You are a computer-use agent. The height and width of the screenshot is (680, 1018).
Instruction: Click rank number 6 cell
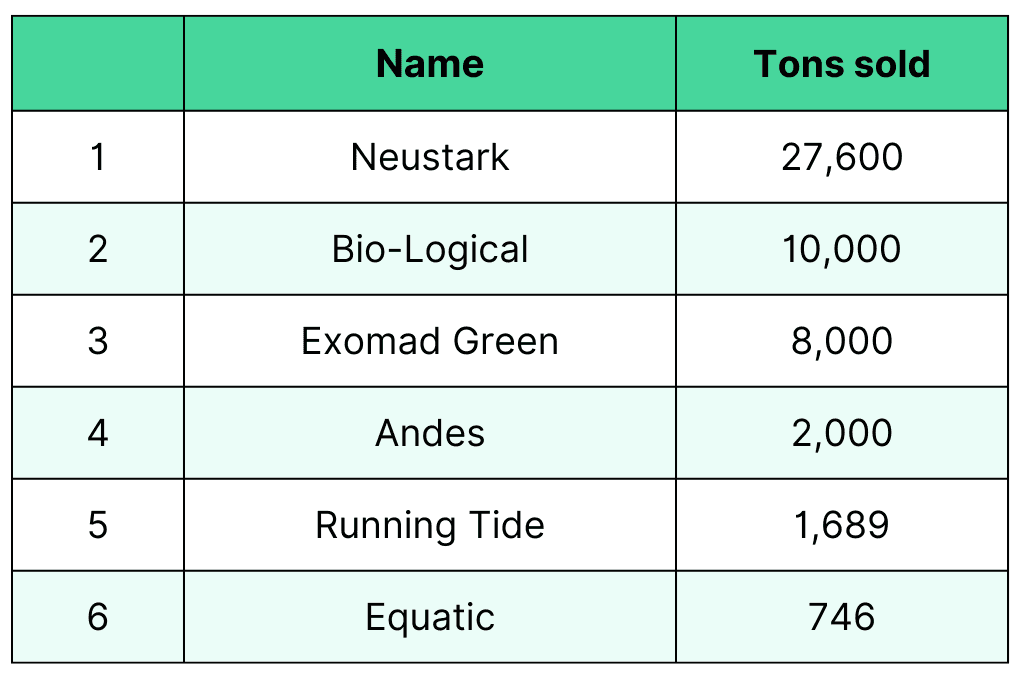pos(98,617)
